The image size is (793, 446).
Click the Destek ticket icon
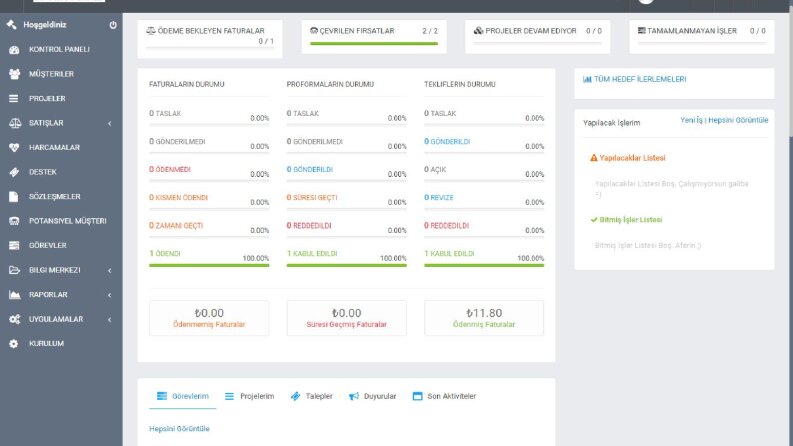tap(14, 172)
